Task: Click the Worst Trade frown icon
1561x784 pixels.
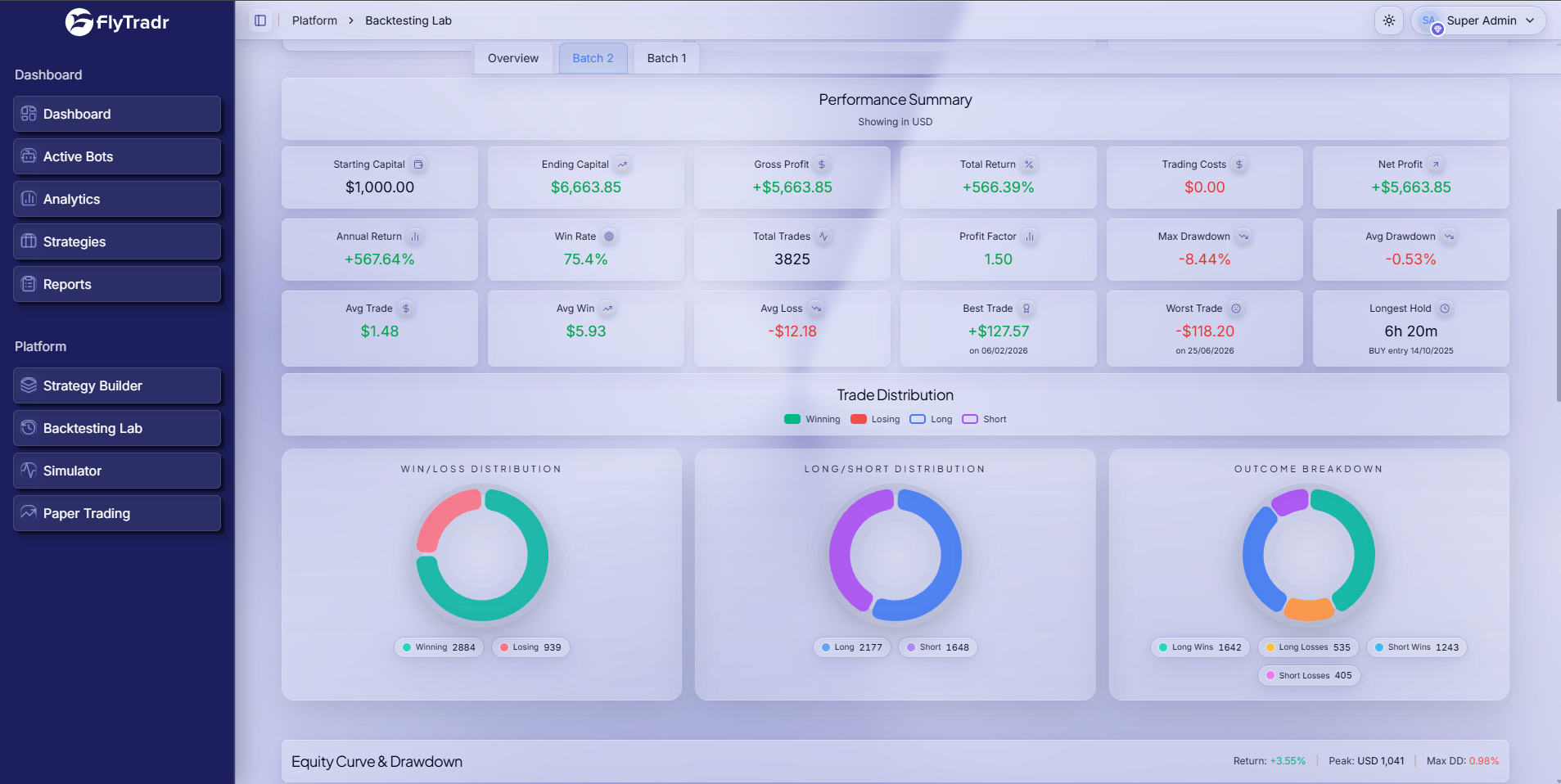Action: pos(1236,309)
